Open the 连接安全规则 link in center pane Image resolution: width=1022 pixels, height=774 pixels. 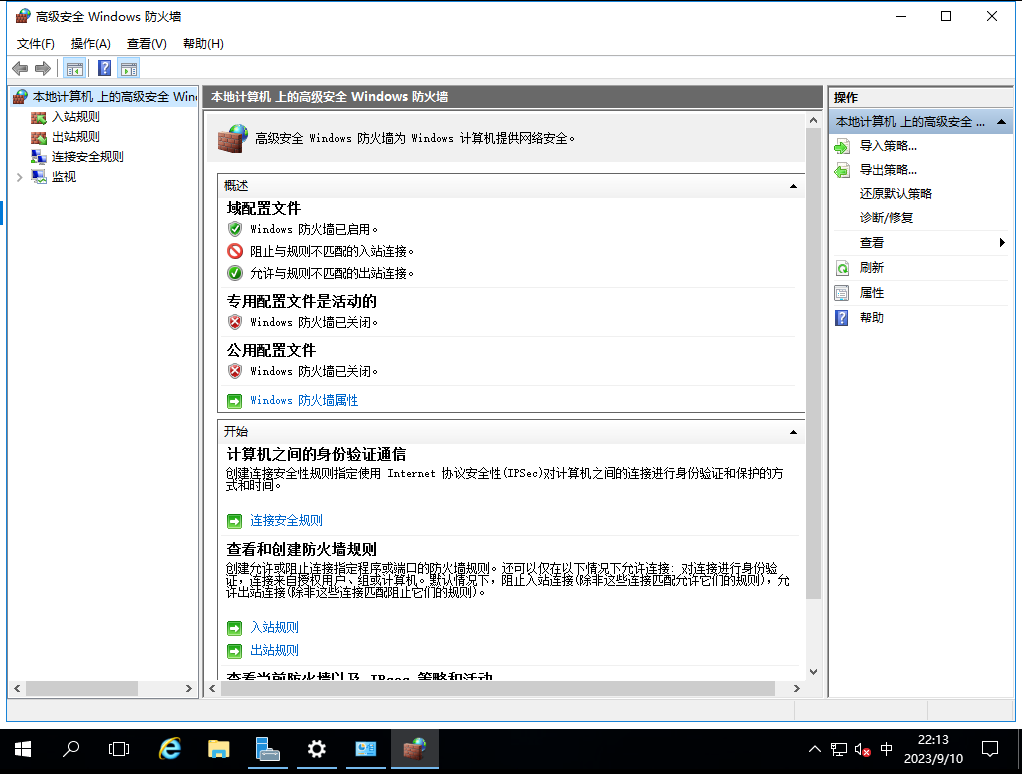point(287,521)
